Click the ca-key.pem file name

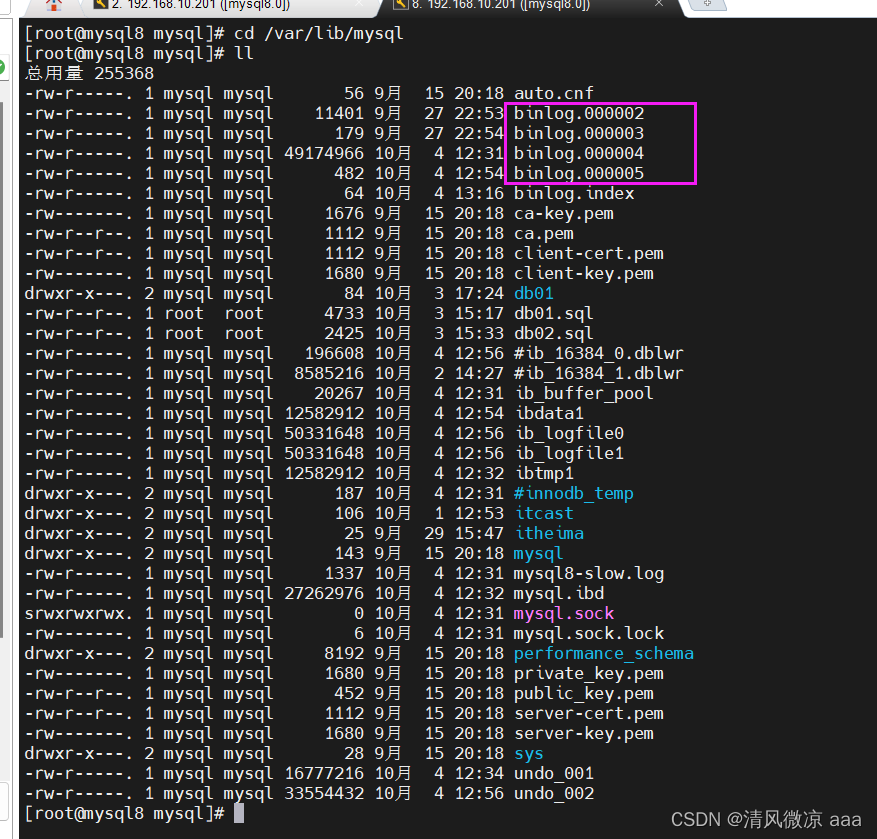point(564,214)
